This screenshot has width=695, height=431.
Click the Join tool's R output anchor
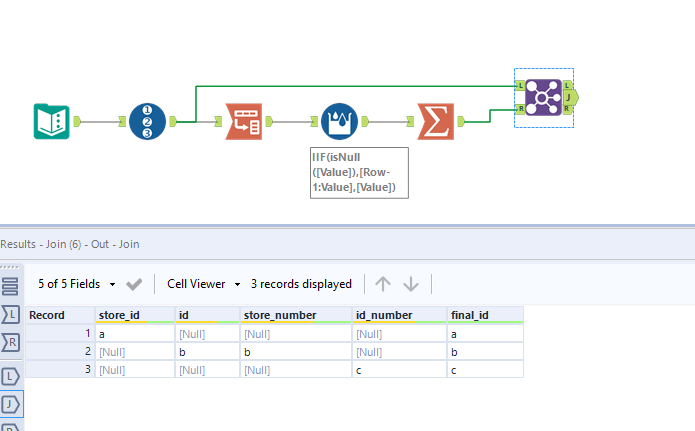567,109
